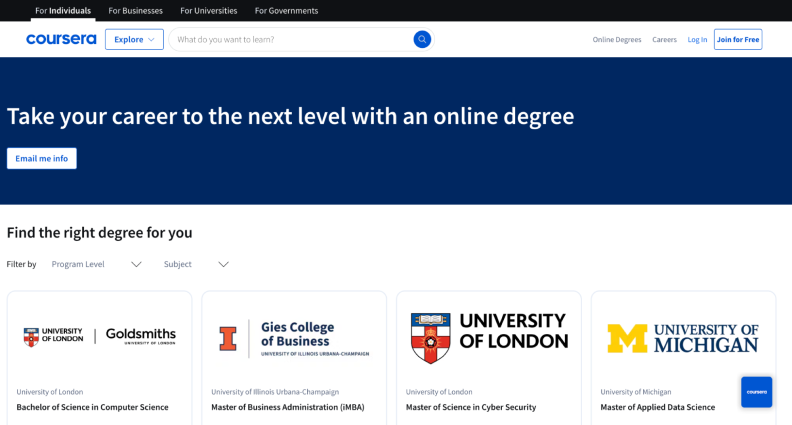Click the University of London Goldsmiths logo

[x=100, y=336]
